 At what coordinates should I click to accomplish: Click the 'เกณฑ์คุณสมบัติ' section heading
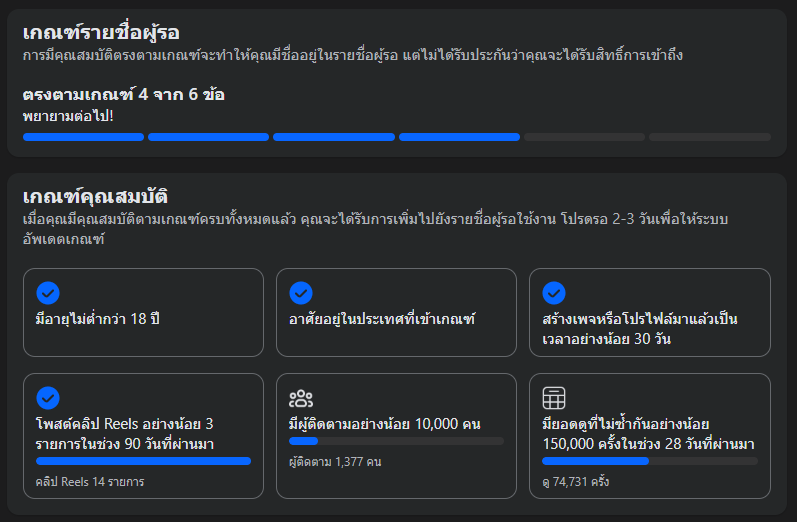[x=96, y=197]
